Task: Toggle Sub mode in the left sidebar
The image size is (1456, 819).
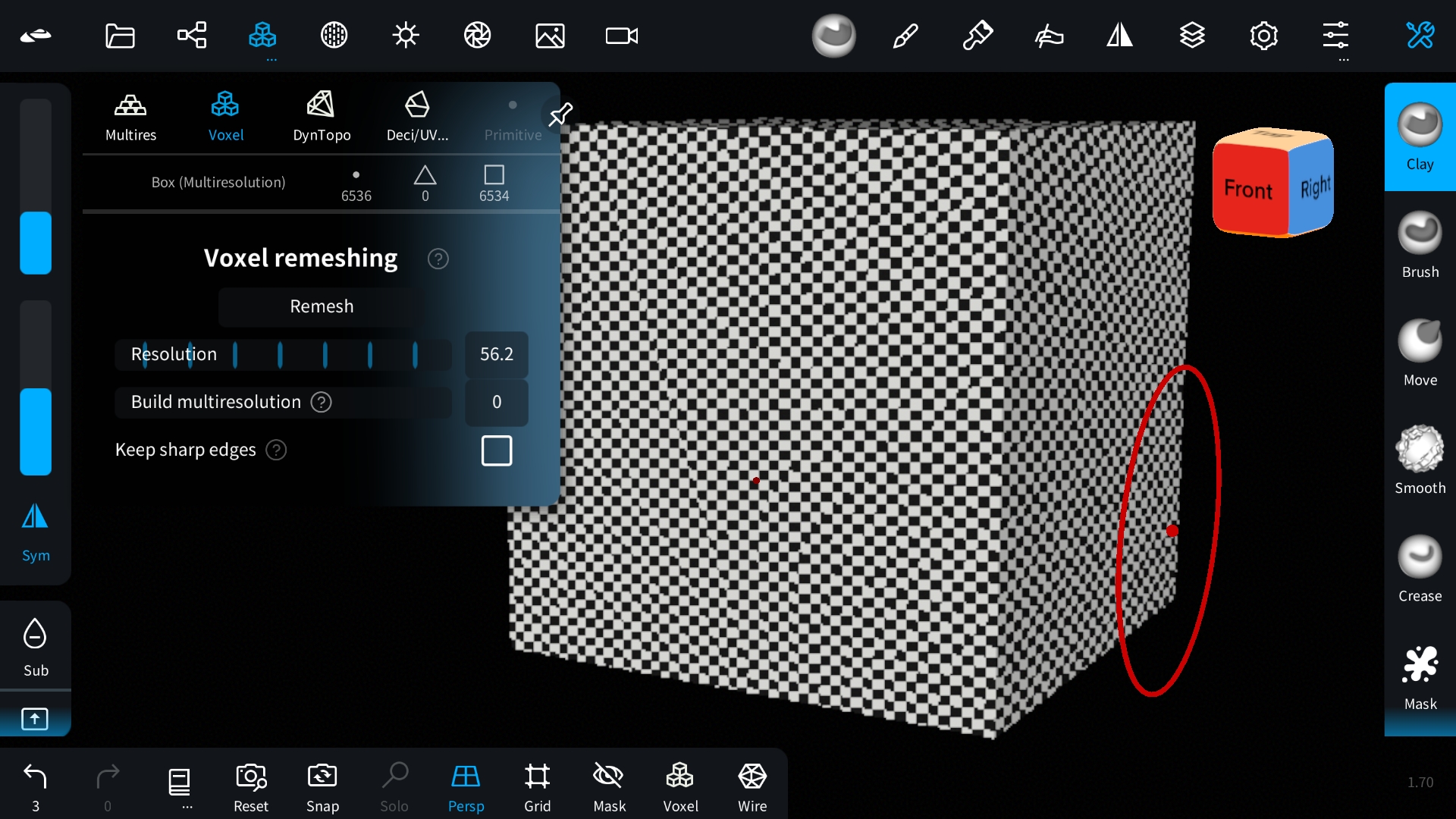Action: 35,648
